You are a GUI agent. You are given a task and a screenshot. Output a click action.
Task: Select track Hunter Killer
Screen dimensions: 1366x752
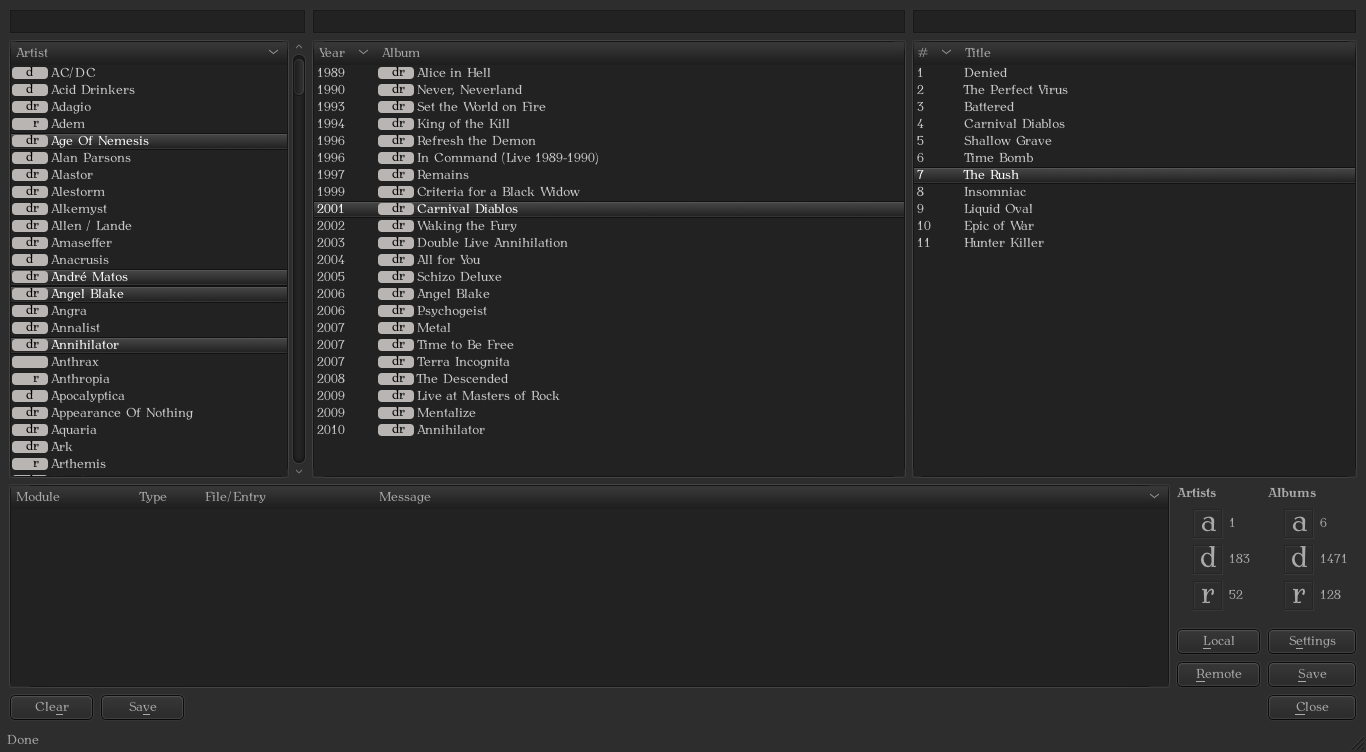point(1134,243)
